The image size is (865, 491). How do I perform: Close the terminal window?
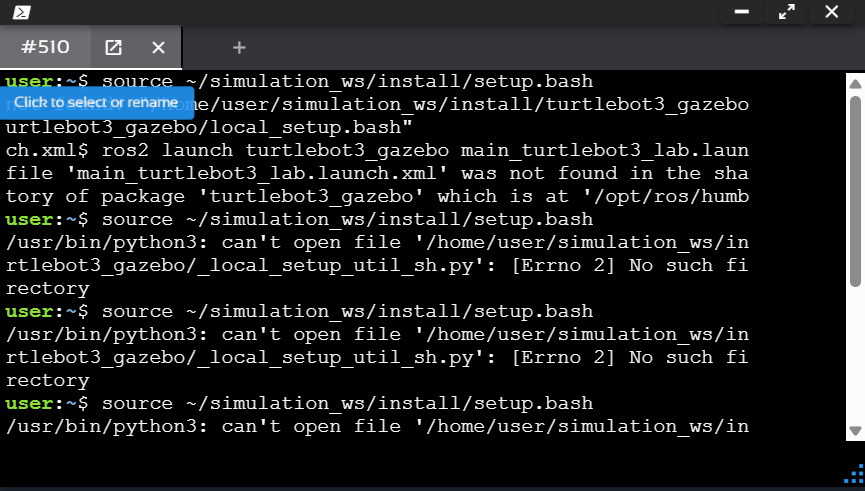pos(831,12)
